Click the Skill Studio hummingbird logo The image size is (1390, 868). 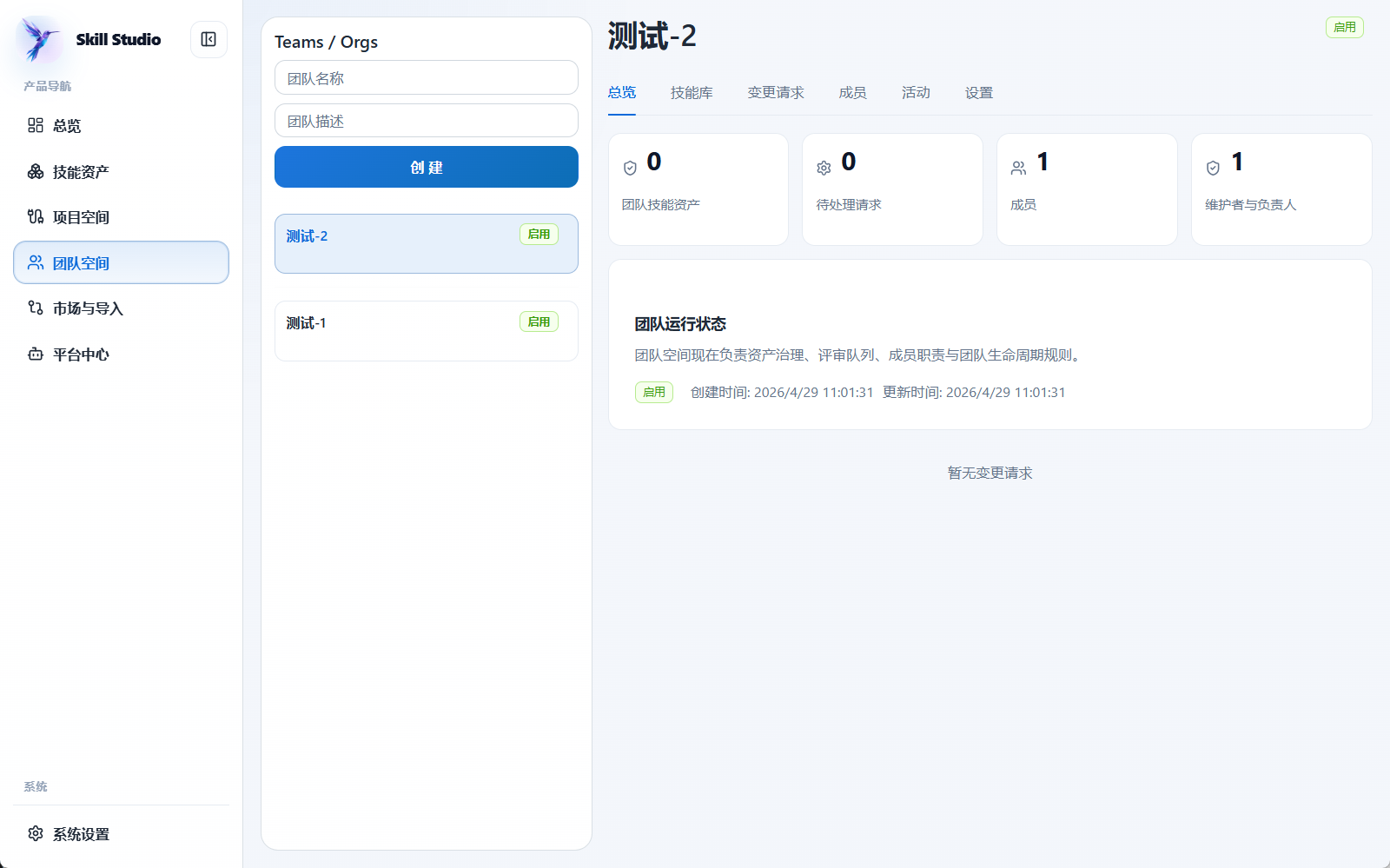40,39
